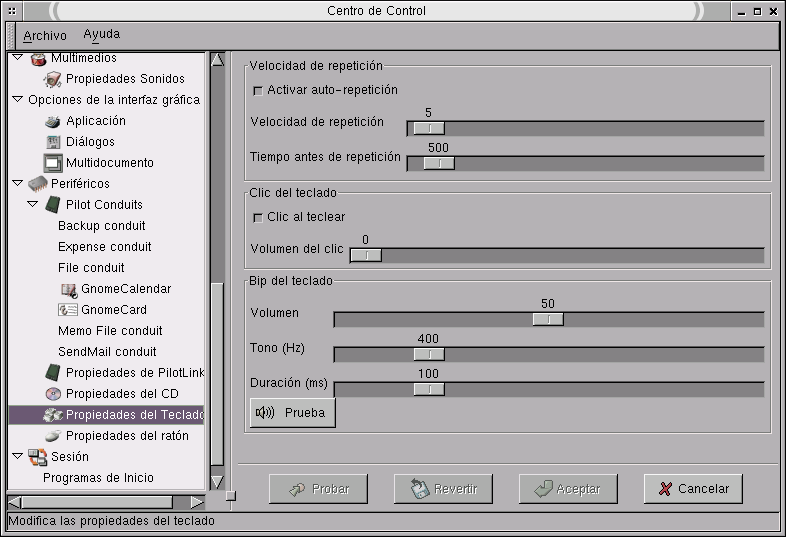Screen dimensions: 786x537
Task: Select File conduit in tree
Action: (91, 268)
